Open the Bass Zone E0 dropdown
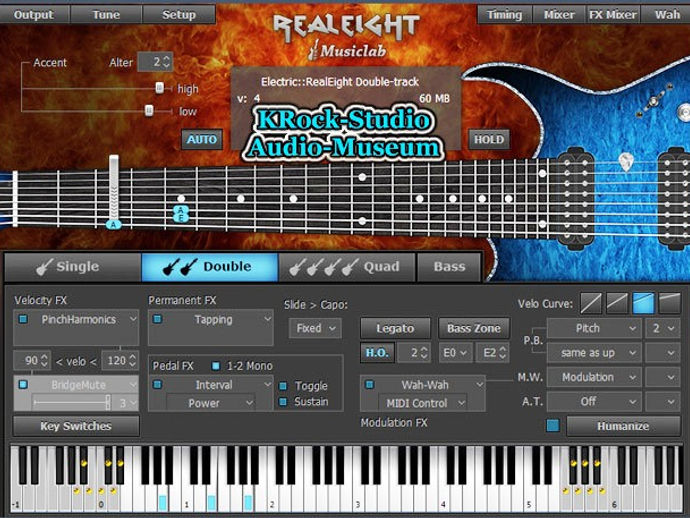This screenshot has width=690, height=518. click(x=455, y=353)
